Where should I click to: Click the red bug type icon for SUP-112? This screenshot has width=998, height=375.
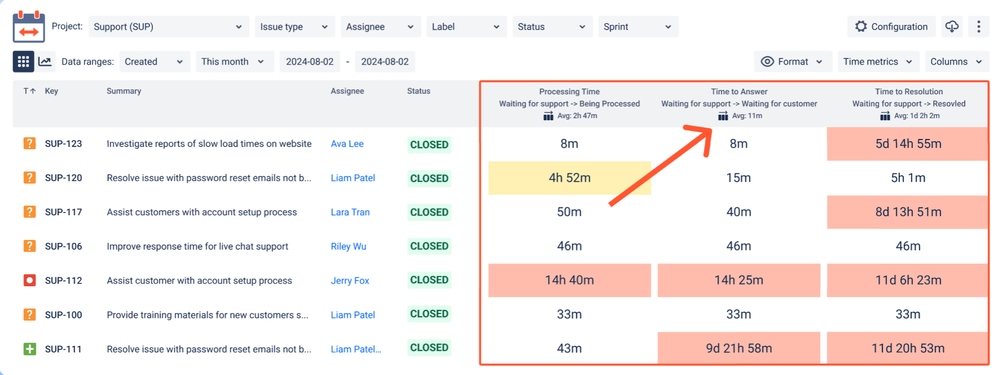pyautogui.click(x=29, y=280)
